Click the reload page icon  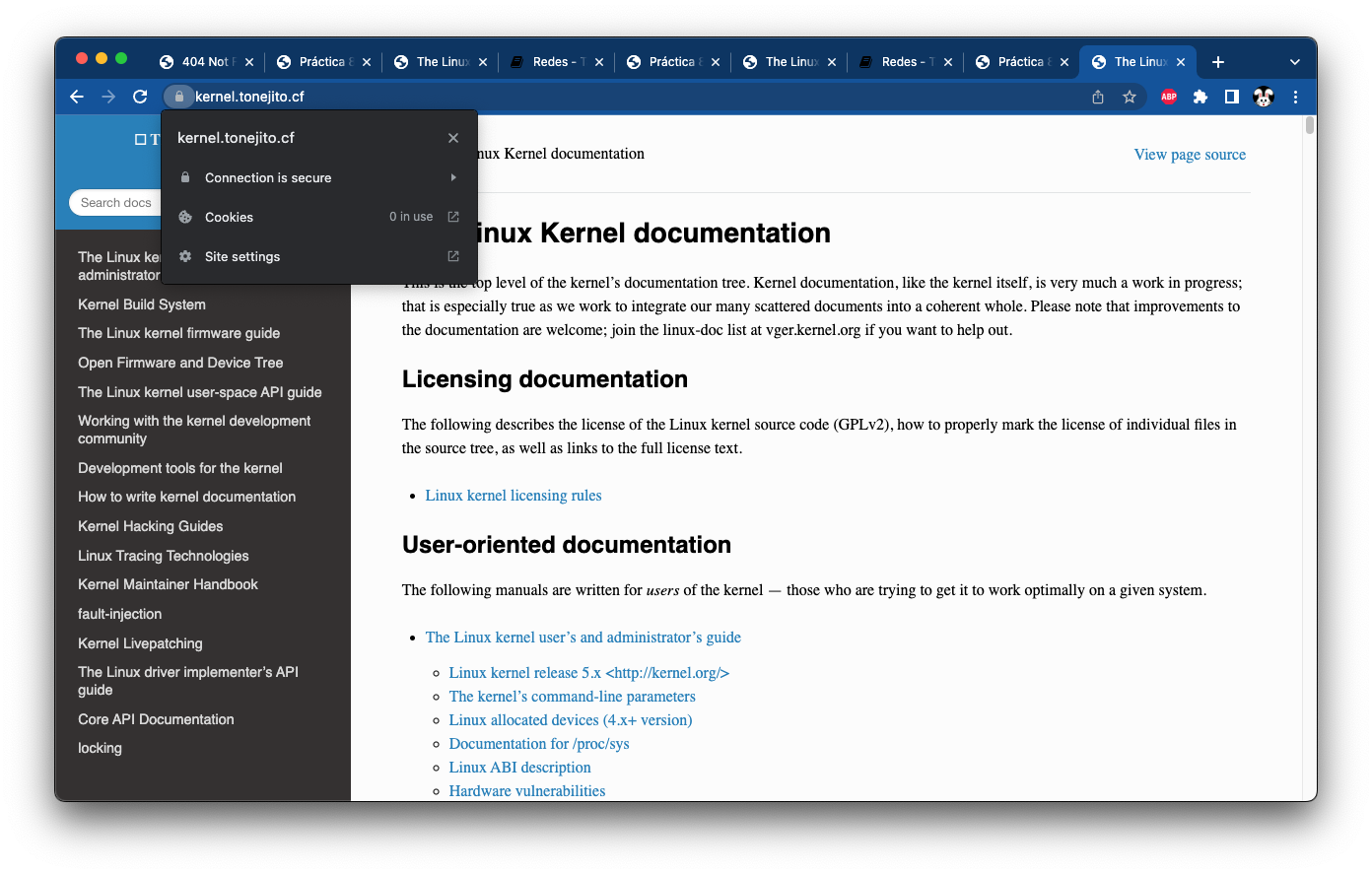click(x=140, y=97)
